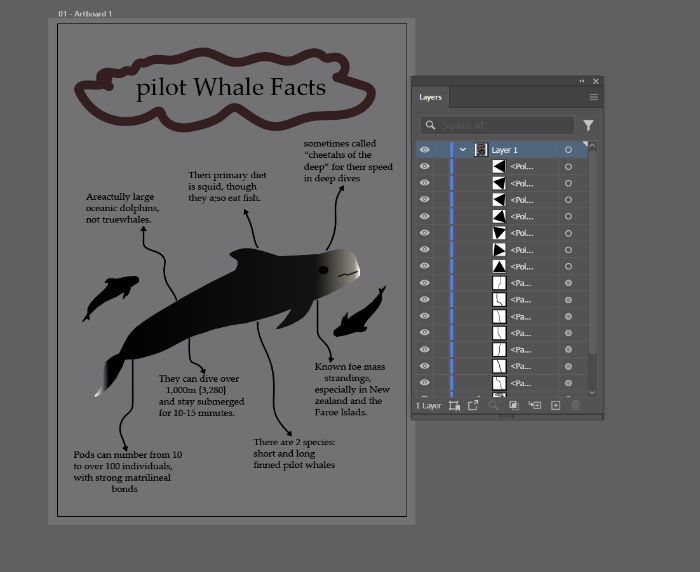Image resolution: width=700 pixels, height=572 pixels.
Task: Toggle eye of the last fully visible path row
Action: (x=425, y=383)
